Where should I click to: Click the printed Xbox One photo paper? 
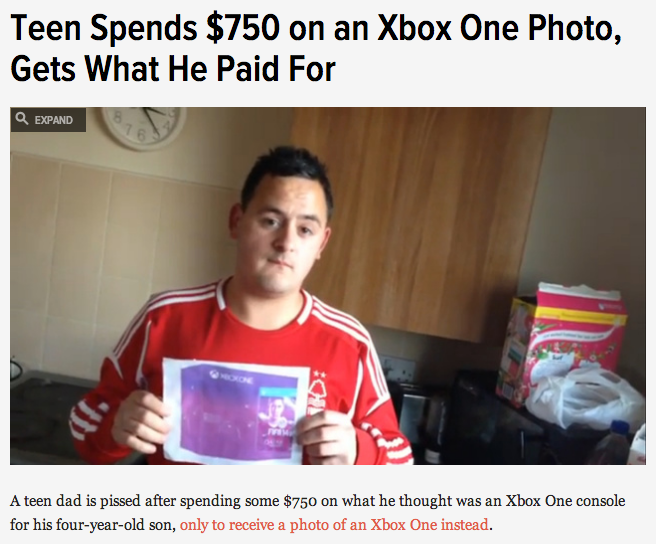coord(236,411)
